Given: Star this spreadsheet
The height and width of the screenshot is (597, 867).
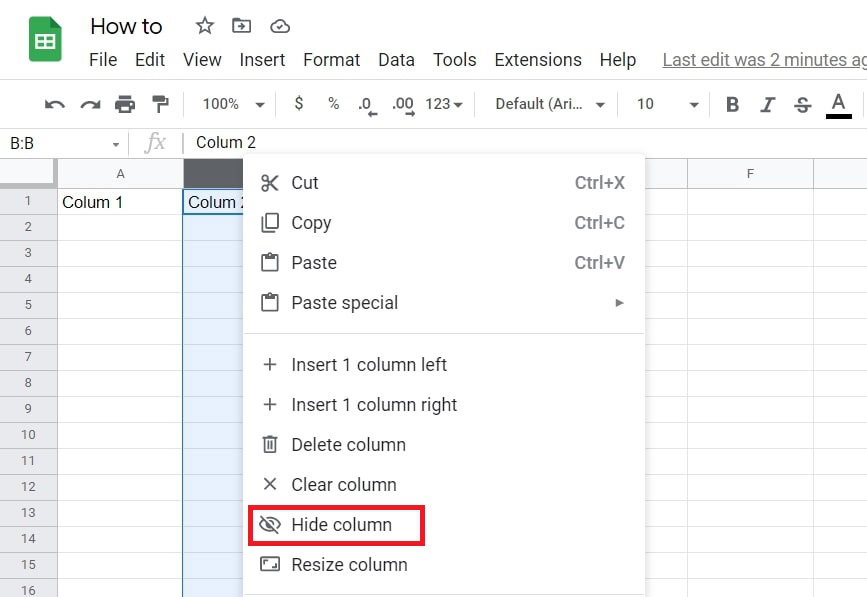Looking at the screenshot, I should point(204,26).
